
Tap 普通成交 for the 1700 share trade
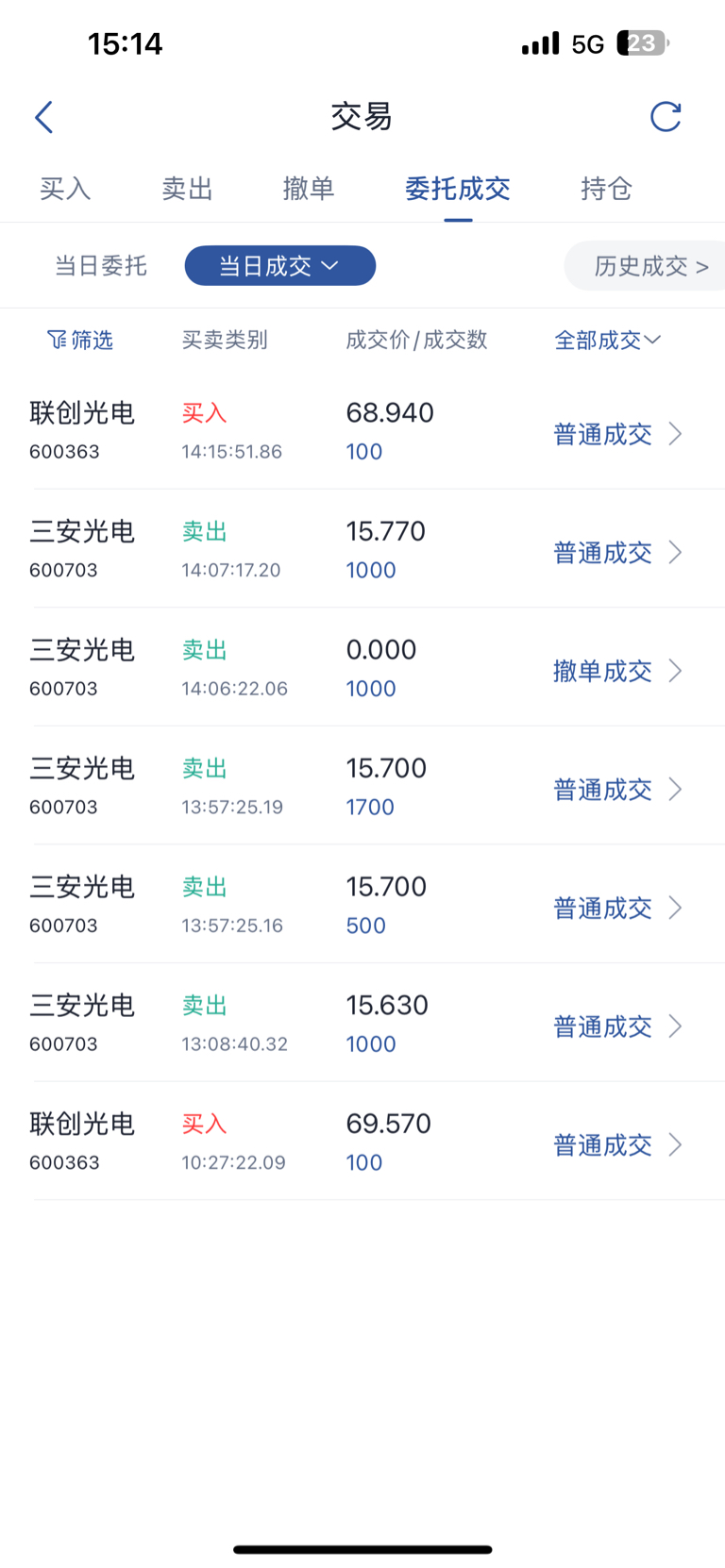coord(602,790)
